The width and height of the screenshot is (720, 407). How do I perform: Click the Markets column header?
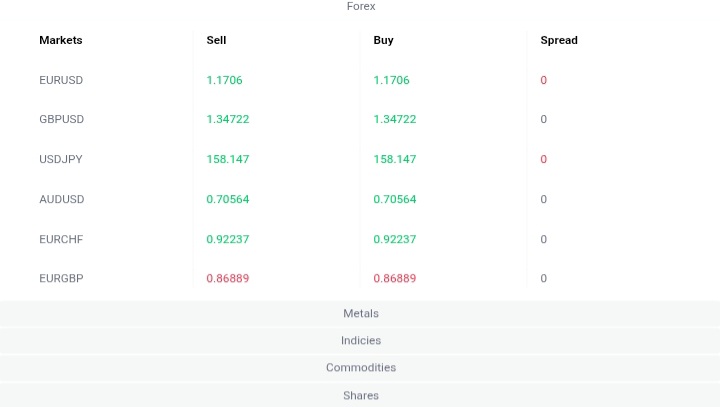61,41
